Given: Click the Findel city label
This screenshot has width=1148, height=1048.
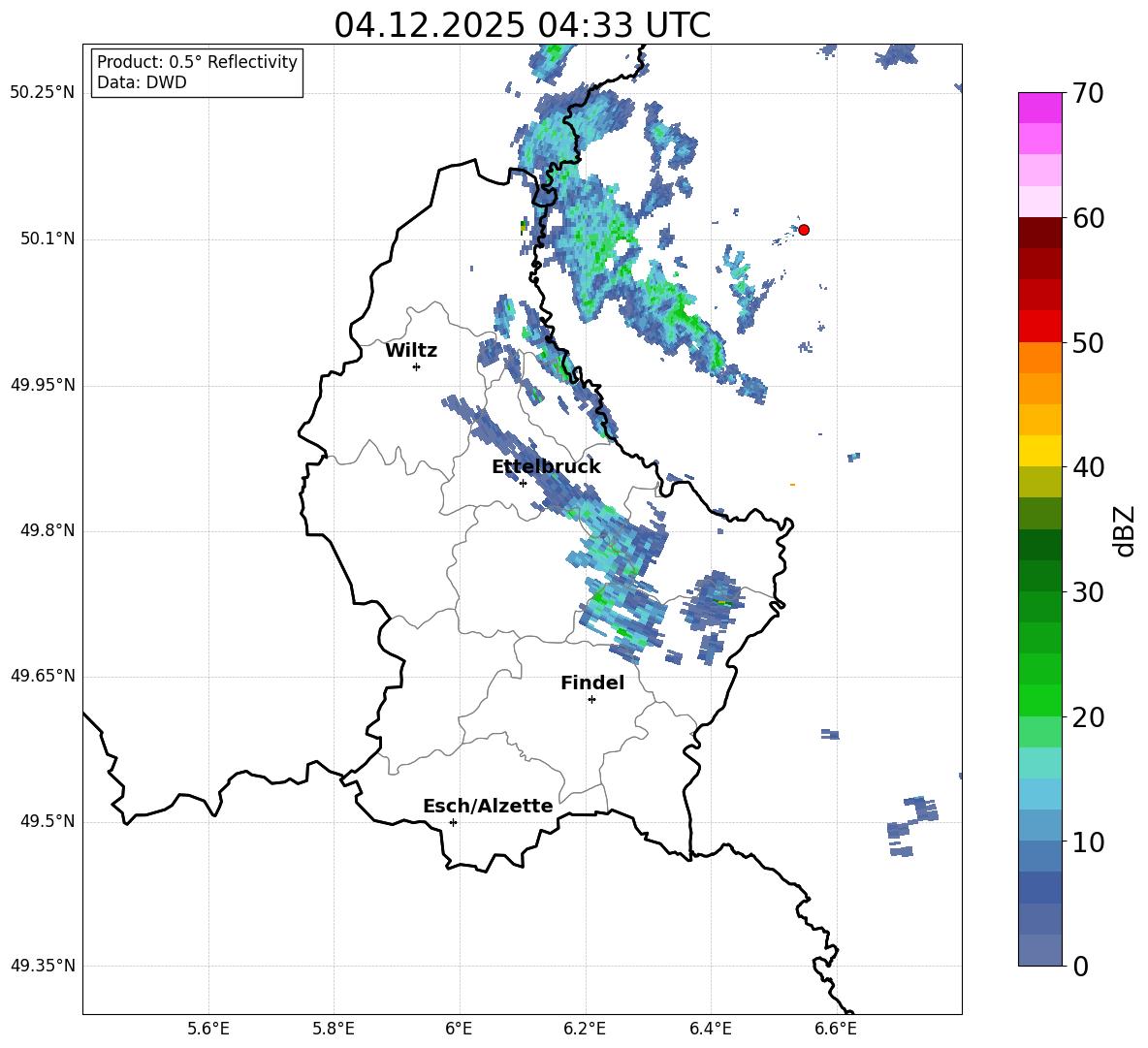Looking at the screenshot, I should tap(592, 683).
